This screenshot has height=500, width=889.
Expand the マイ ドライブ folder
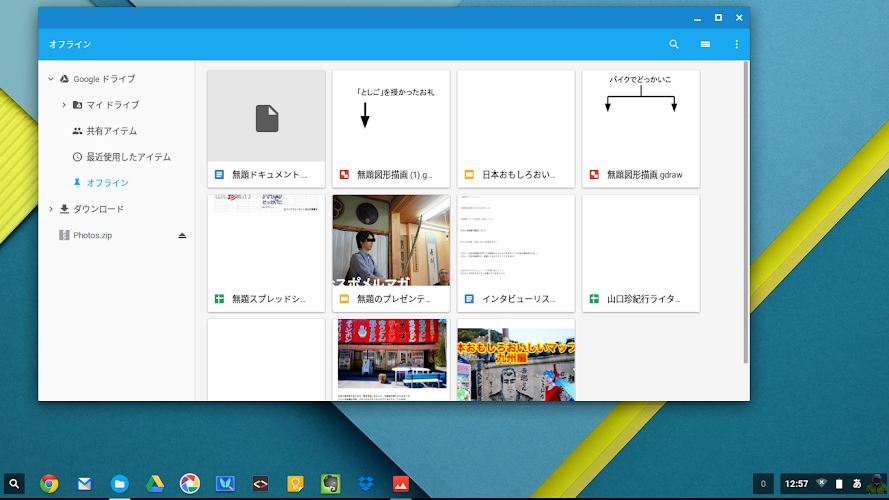(x=64, y=105)
